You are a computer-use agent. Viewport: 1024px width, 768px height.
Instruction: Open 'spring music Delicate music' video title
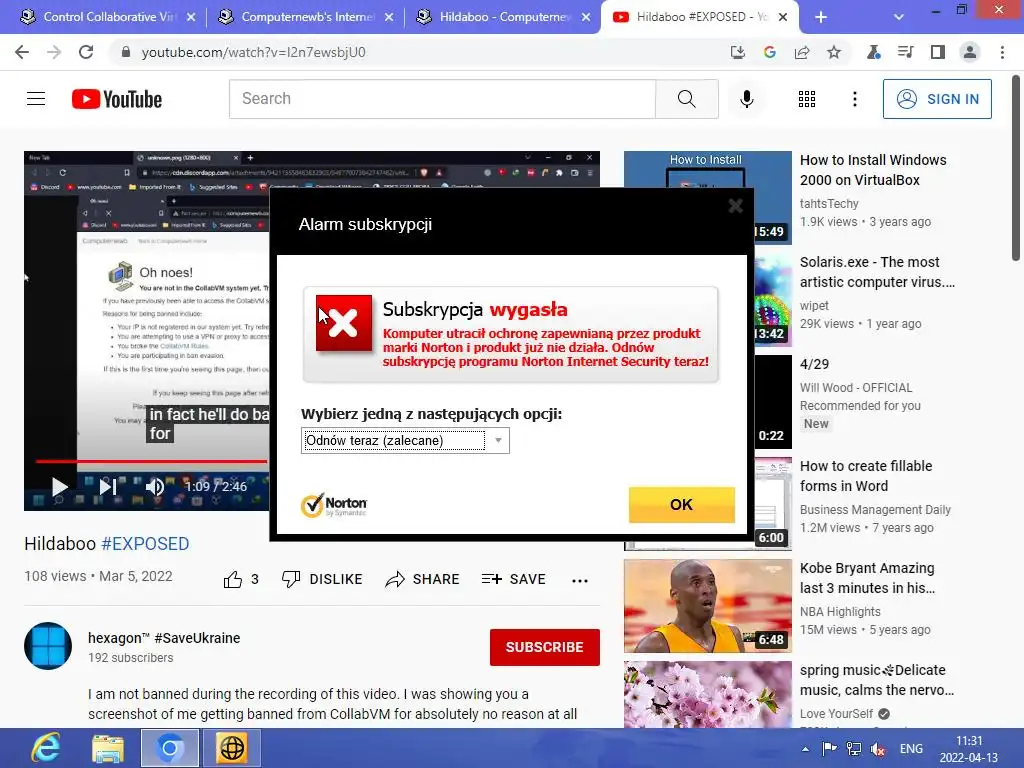pyautogui.click(x=876, y=680)
